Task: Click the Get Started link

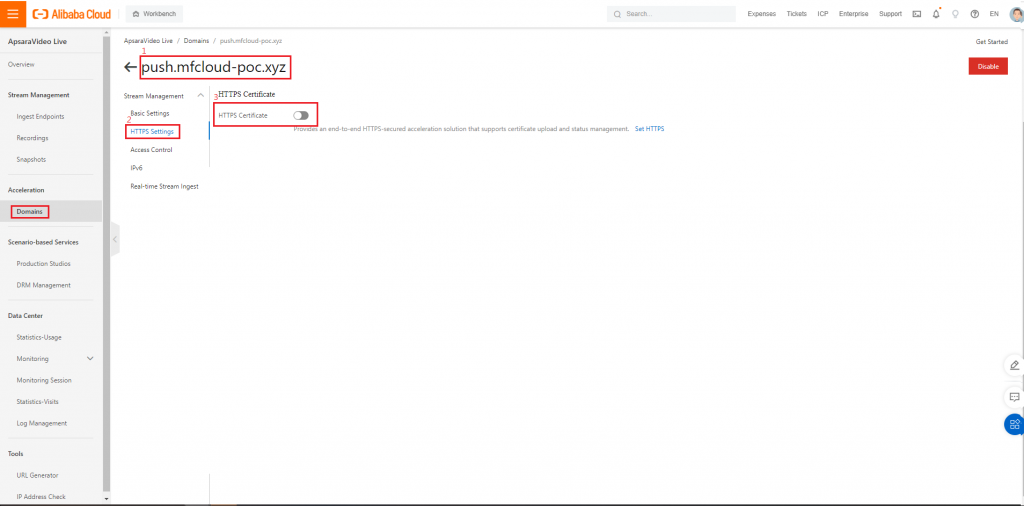Action: click(991, 42)
